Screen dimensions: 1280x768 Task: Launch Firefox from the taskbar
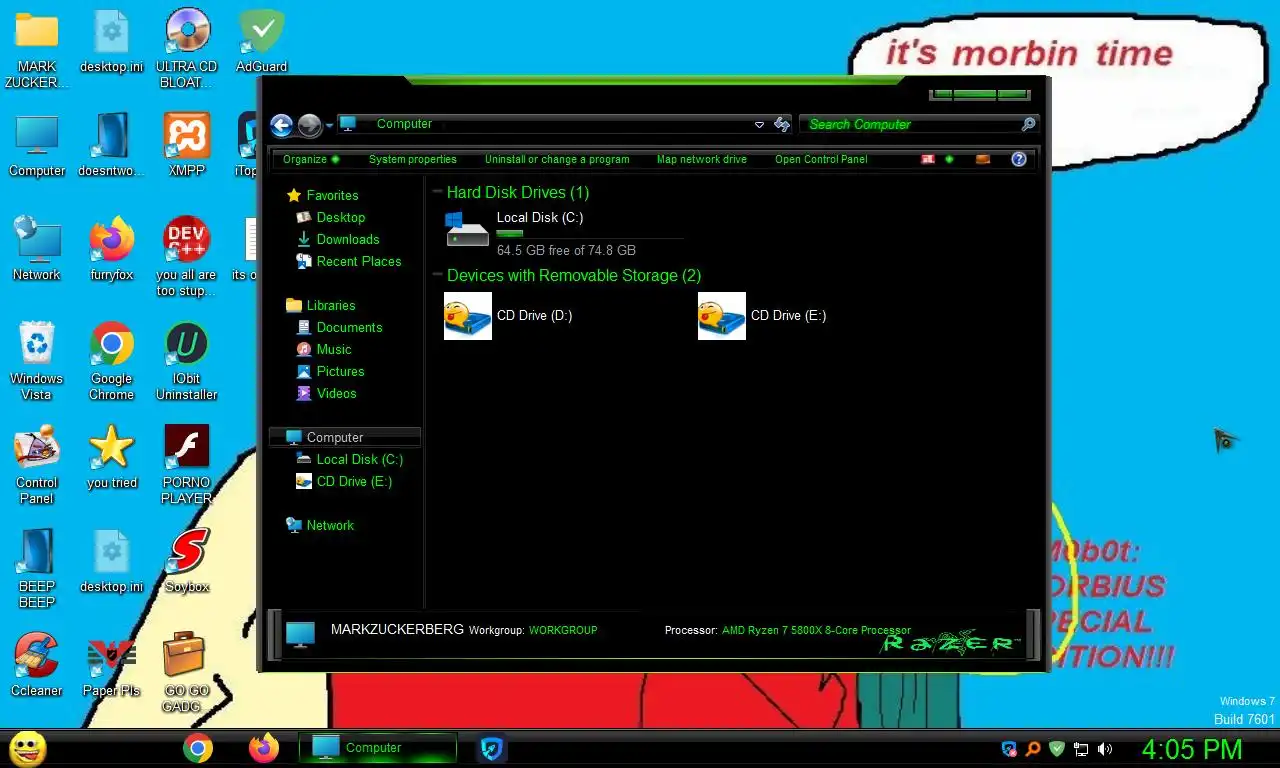pyautogui.click(x=264, y=748)
